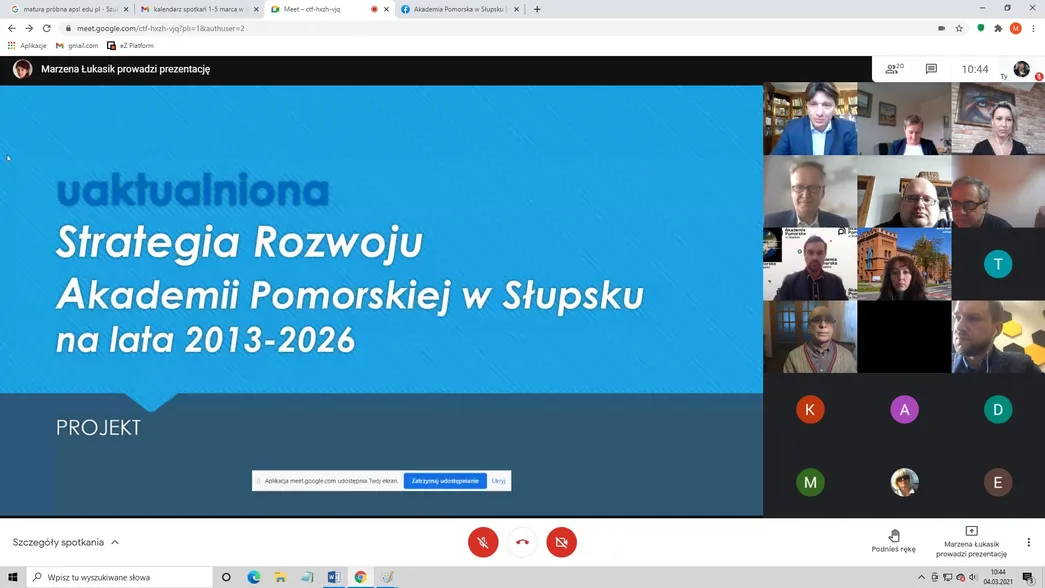The width and height of the screenshot is (1045, 588).
Task: Open Chrome from the taskbar
Action: coord(361,577)
